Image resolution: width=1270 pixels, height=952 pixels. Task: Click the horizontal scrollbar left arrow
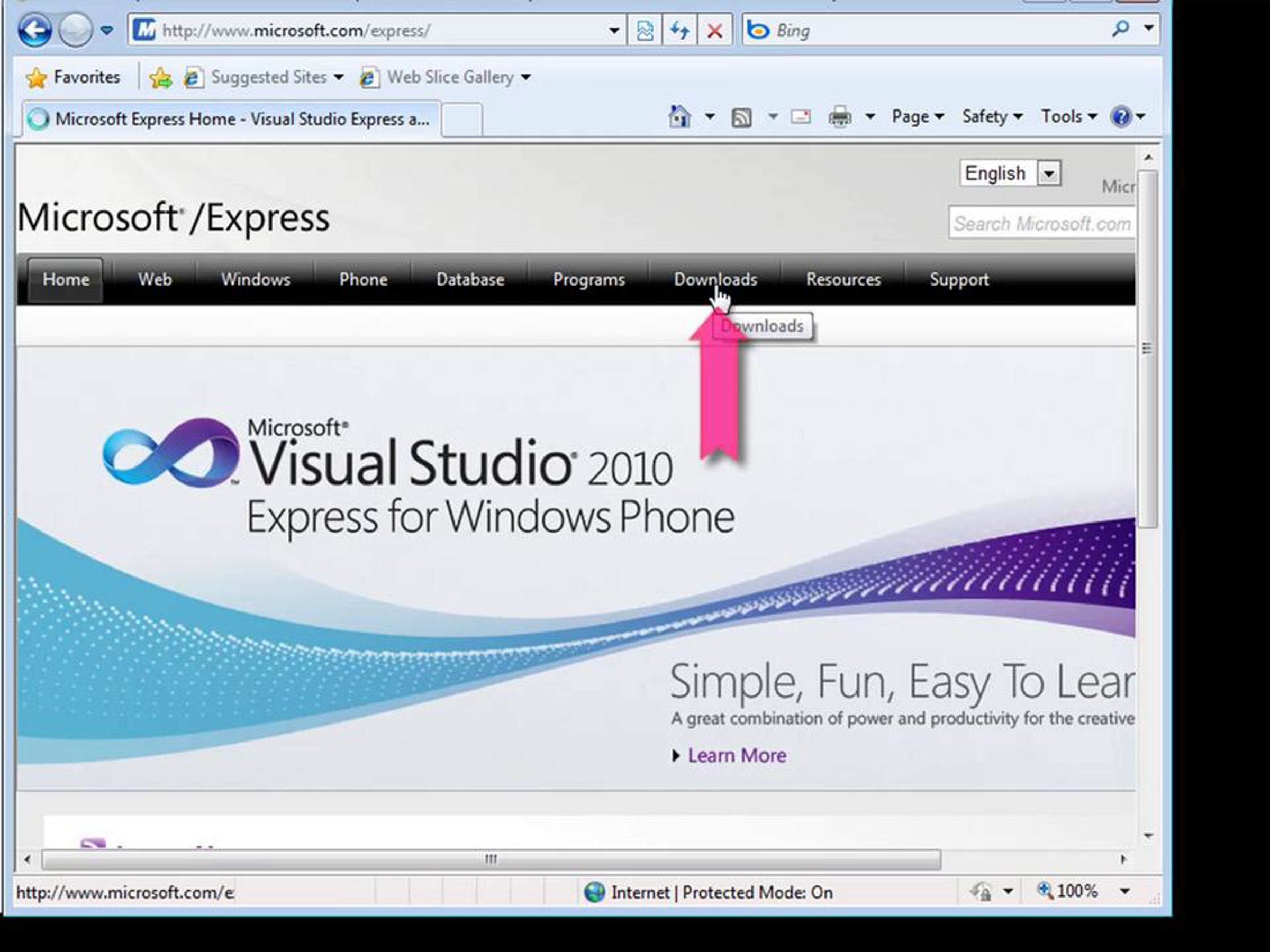(28, 859)
